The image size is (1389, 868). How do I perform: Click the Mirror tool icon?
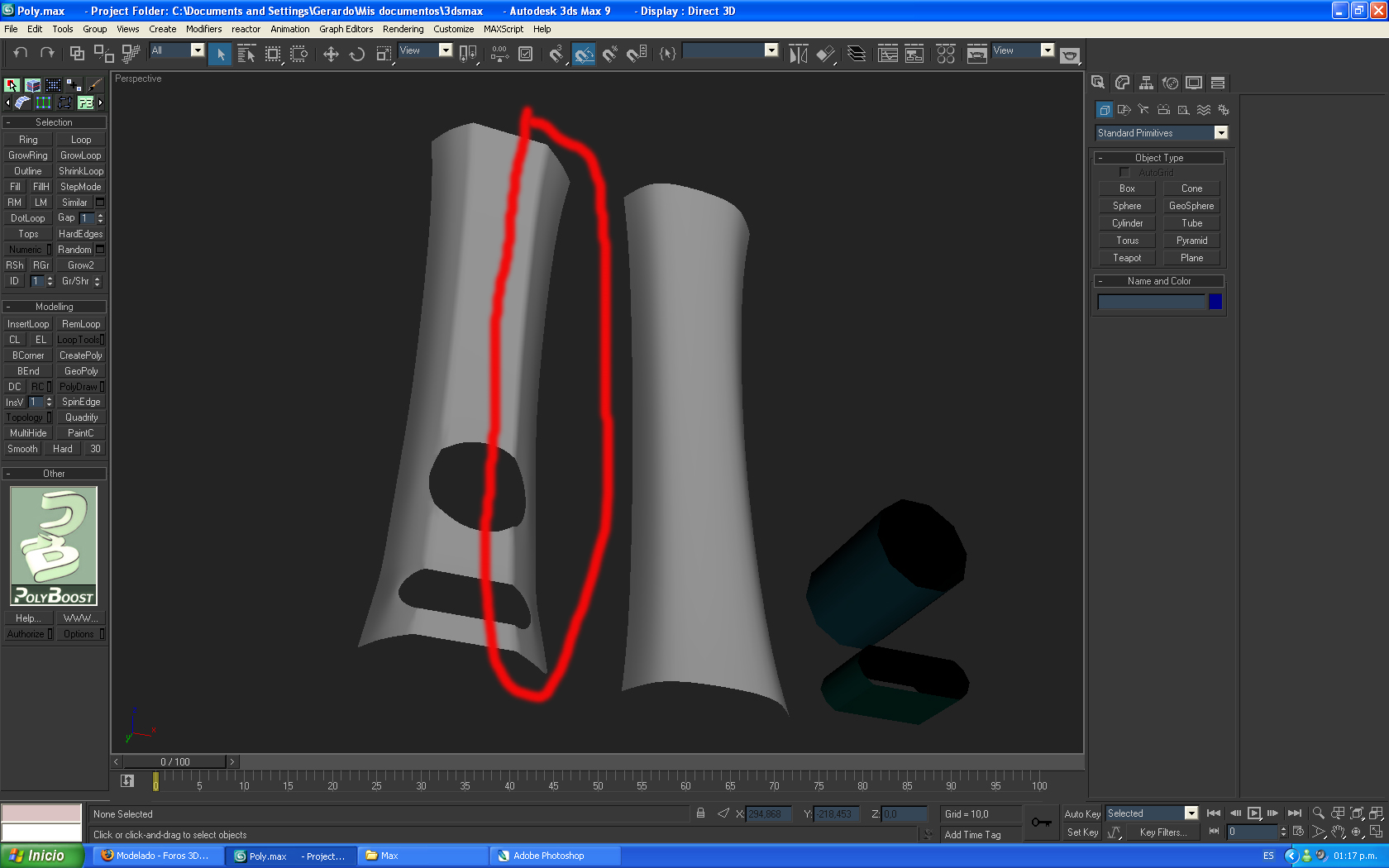point(798,55)
